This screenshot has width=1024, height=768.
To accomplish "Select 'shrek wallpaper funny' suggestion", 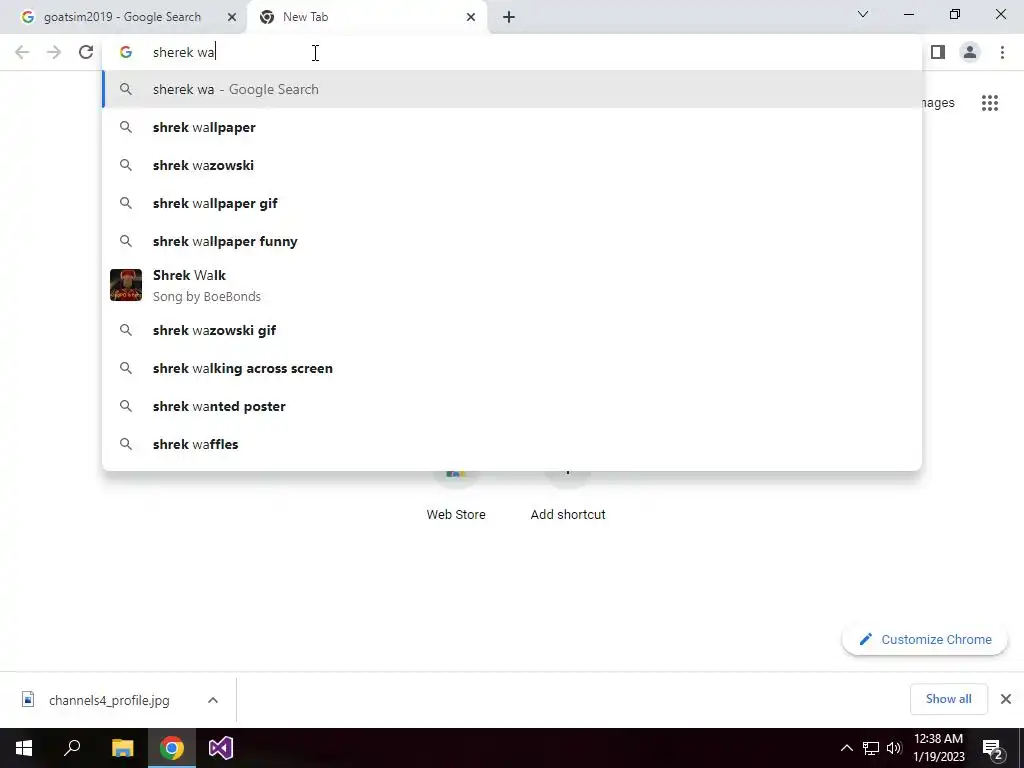I will click(x=512, y=241).
